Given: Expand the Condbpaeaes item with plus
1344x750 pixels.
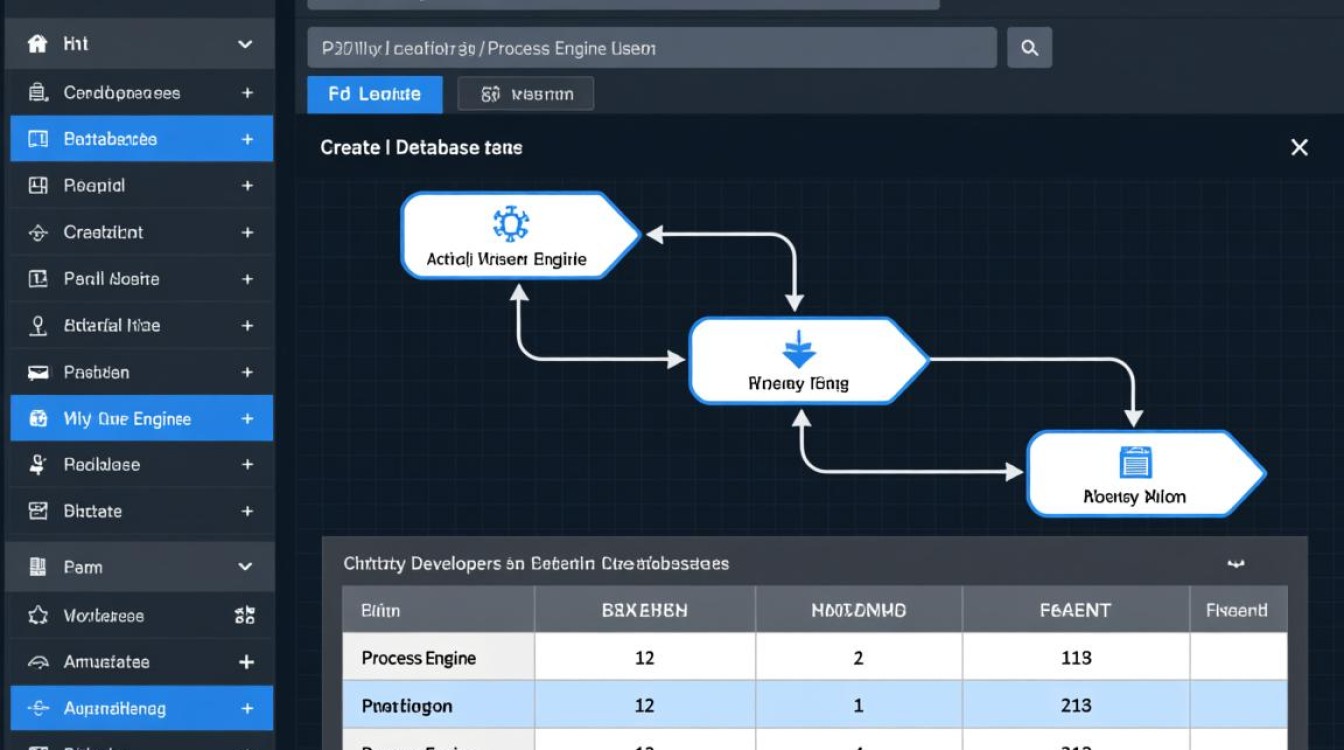Looking at the screenshot, I should click(246, 93).
